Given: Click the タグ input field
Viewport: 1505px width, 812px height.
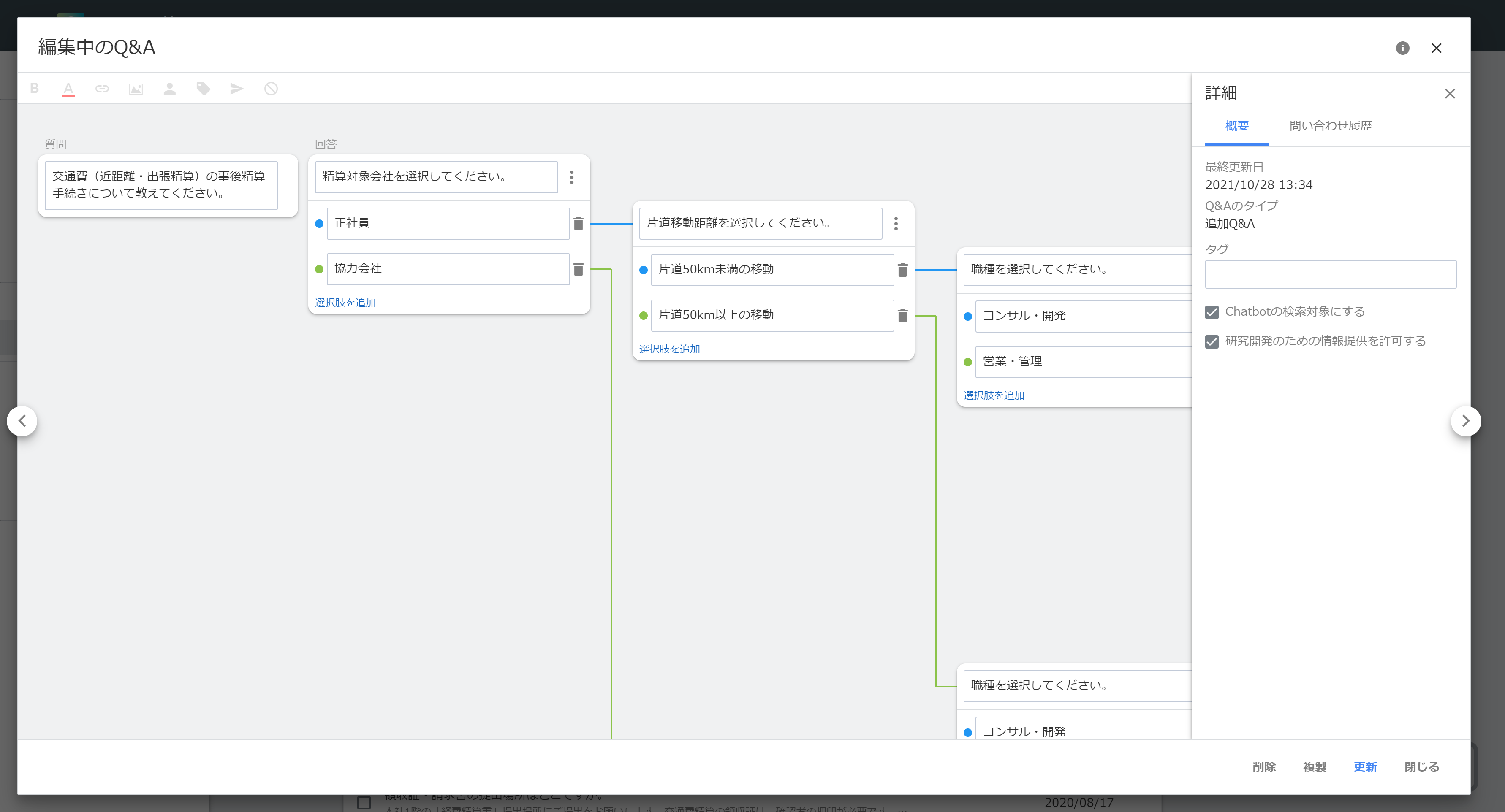Looking at the screenshot, I should coord(1330,274).
